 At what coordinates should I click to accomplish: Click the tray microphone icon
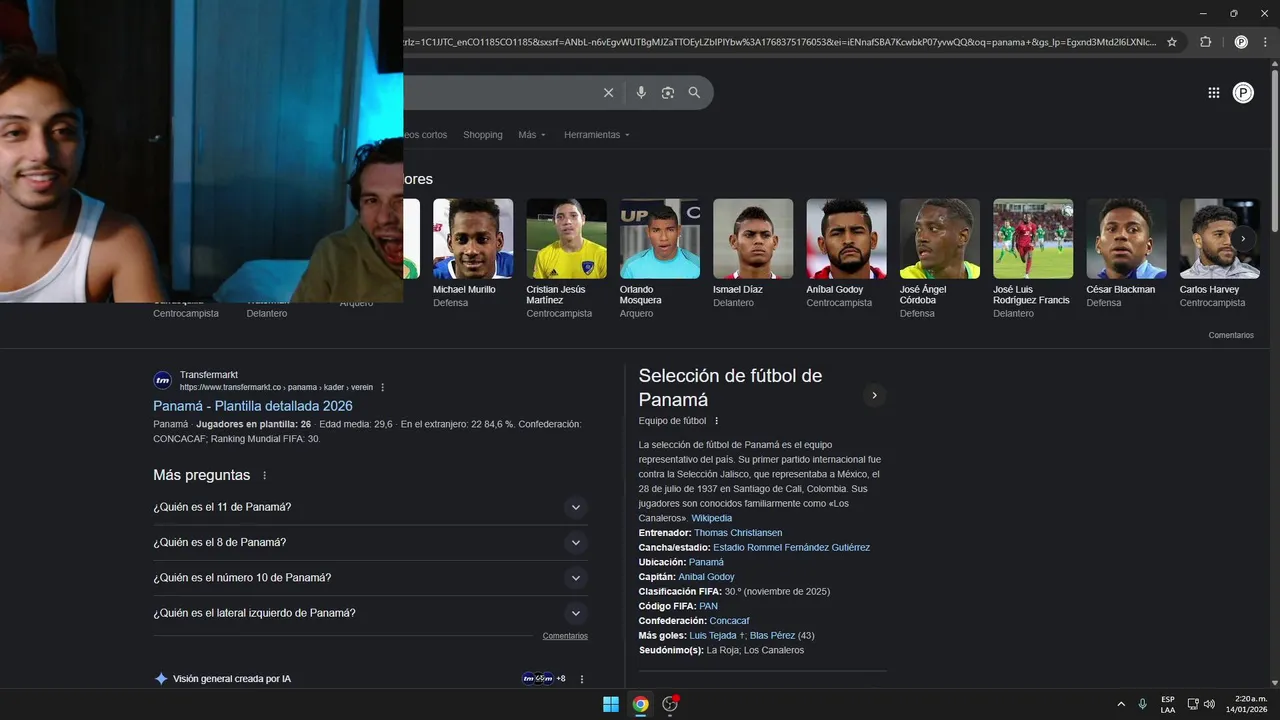tap(1142, 704)
